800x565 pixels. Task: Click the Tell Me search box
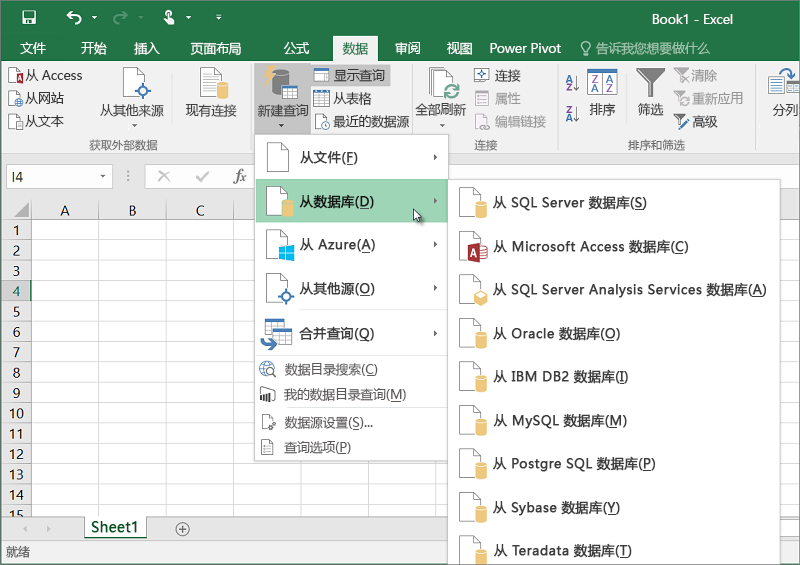(x=645, y=48)
